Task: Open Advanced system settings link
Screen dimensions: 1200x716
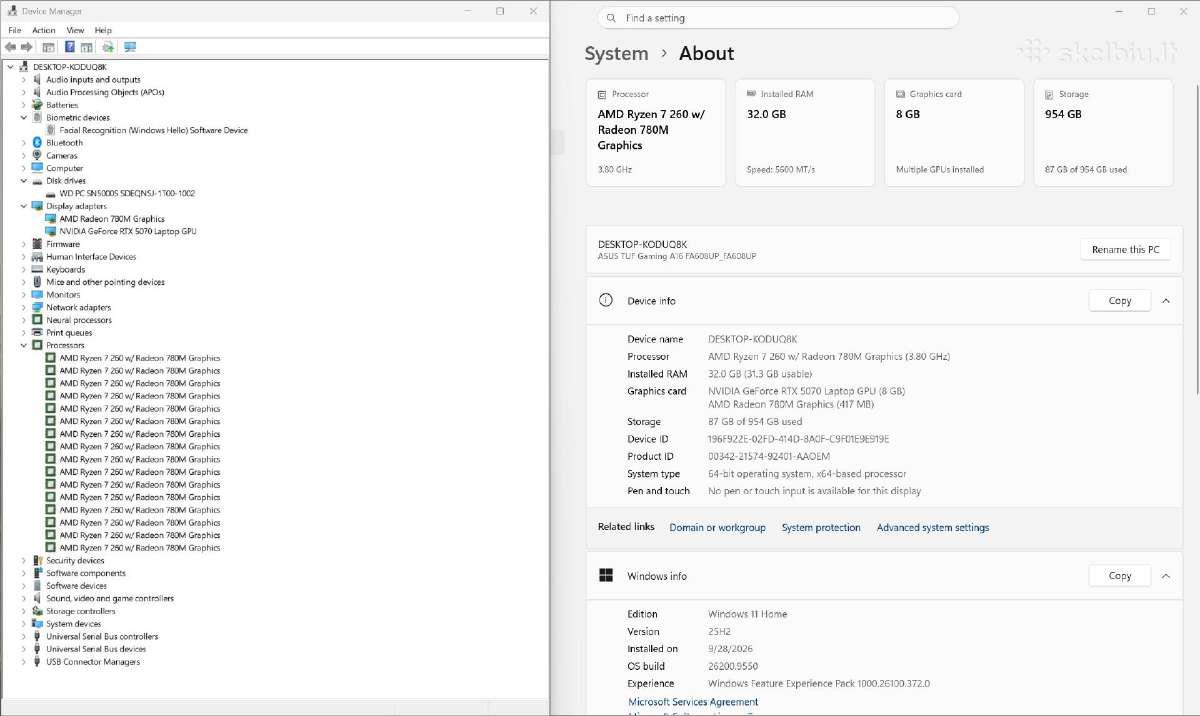Action: [933, 527]
